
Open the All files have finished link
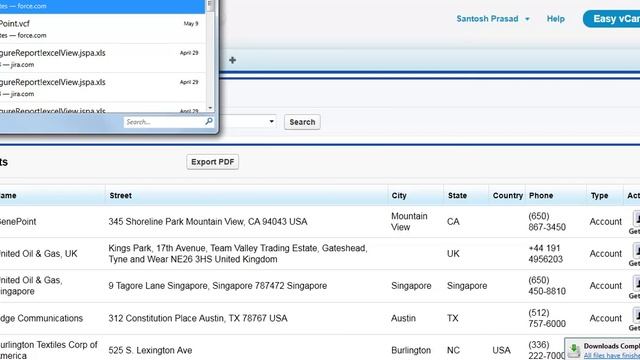(611, 356)
